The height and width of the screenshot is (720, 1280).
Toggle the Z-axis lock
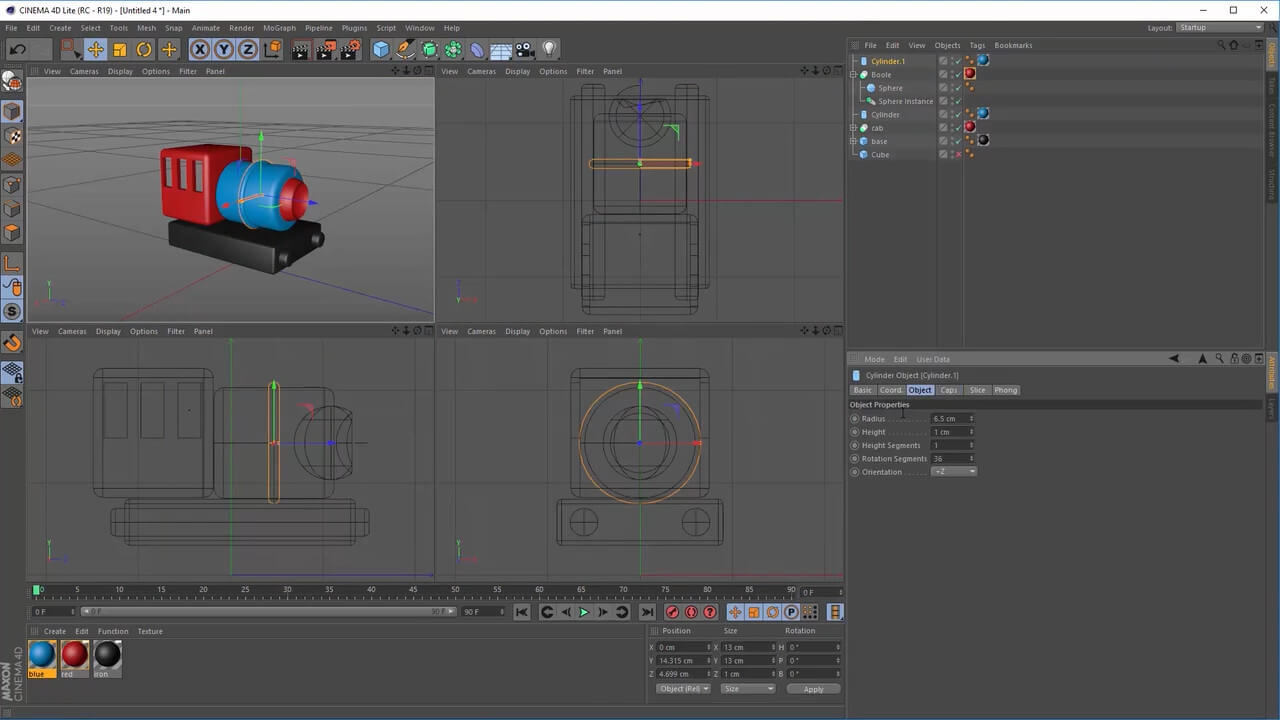(248, 49)
